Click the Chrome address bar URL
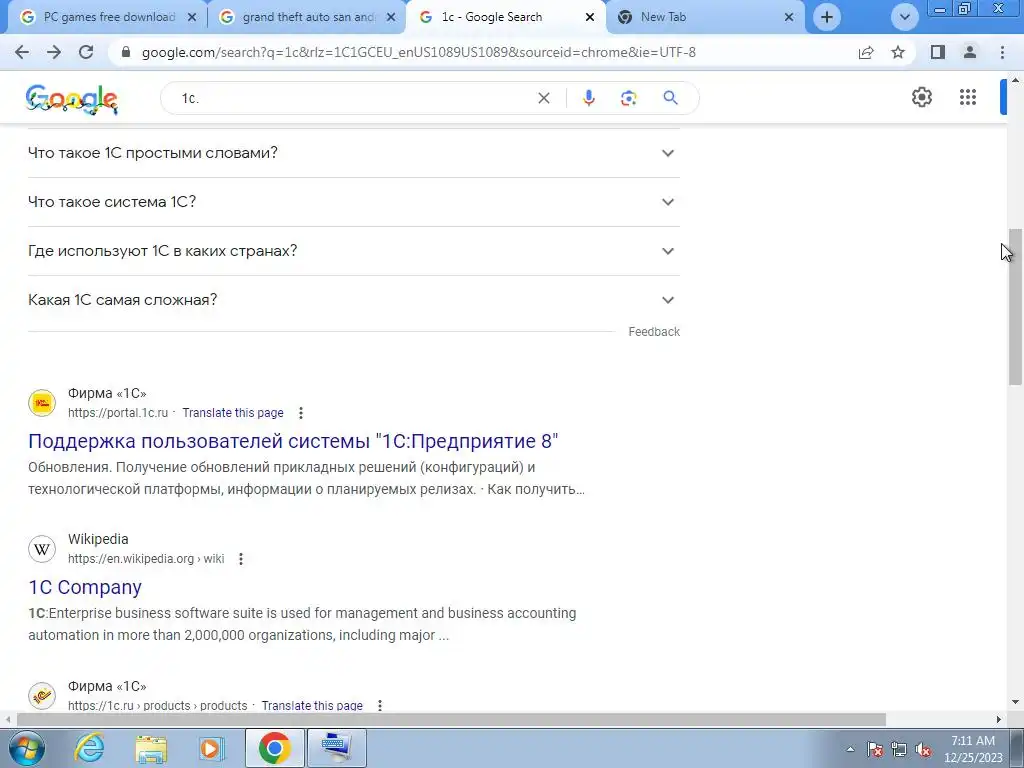 [x=419, y=52]
